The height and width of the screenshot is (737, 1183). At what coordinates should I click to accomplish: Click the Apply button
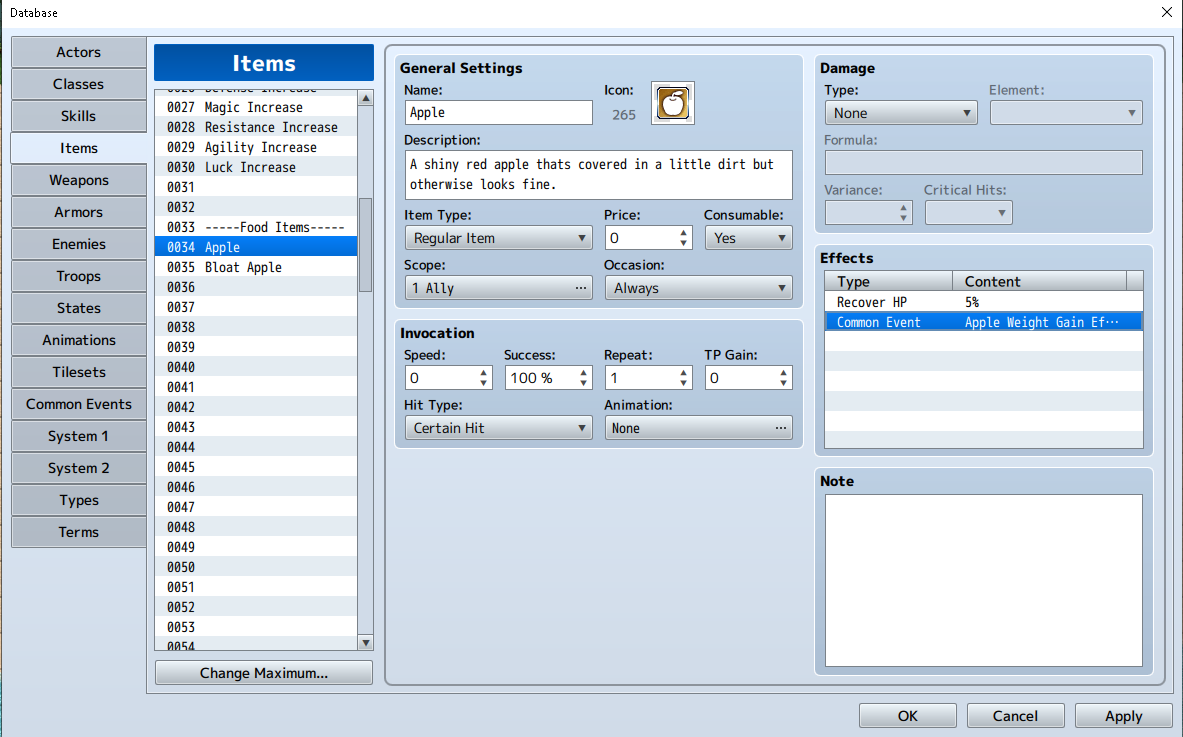(1123, 716)
